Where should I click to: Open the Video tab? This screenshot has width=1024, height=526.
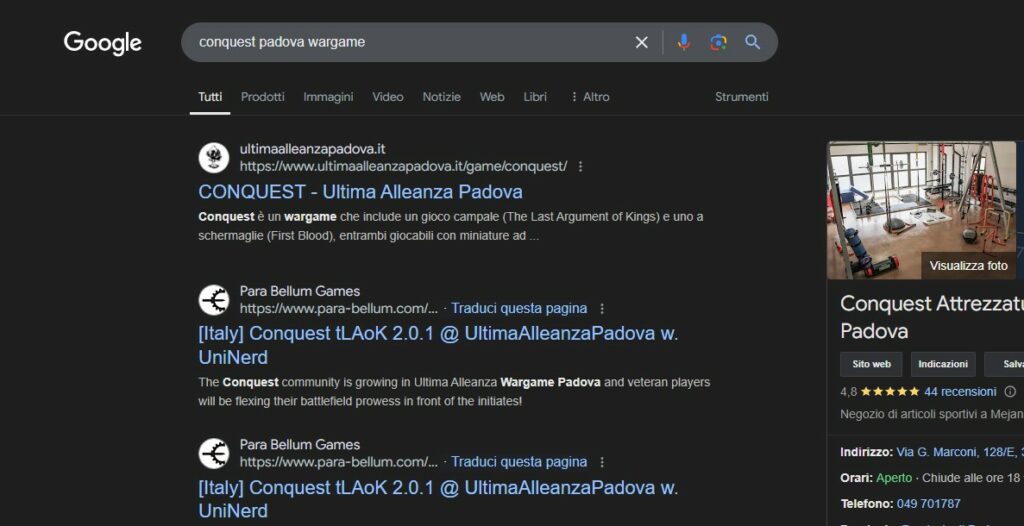[x=388, y=97]
